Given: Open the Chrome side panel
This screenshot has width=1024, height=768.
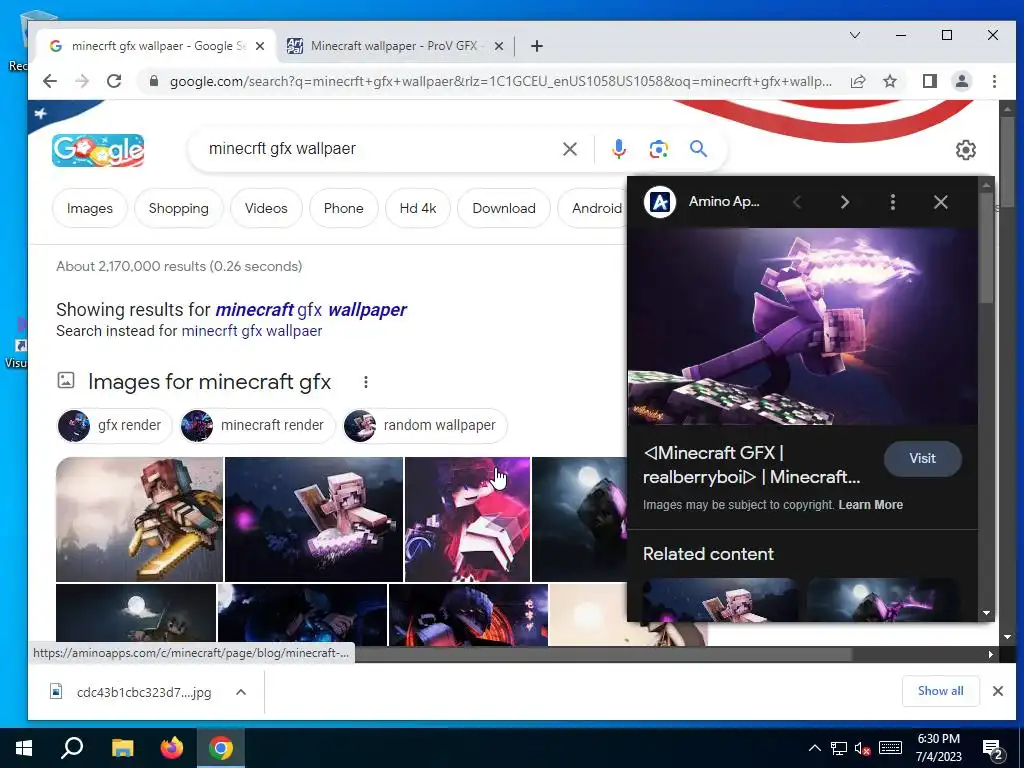Looking at the screenshot, I should [x=929, y=81].
